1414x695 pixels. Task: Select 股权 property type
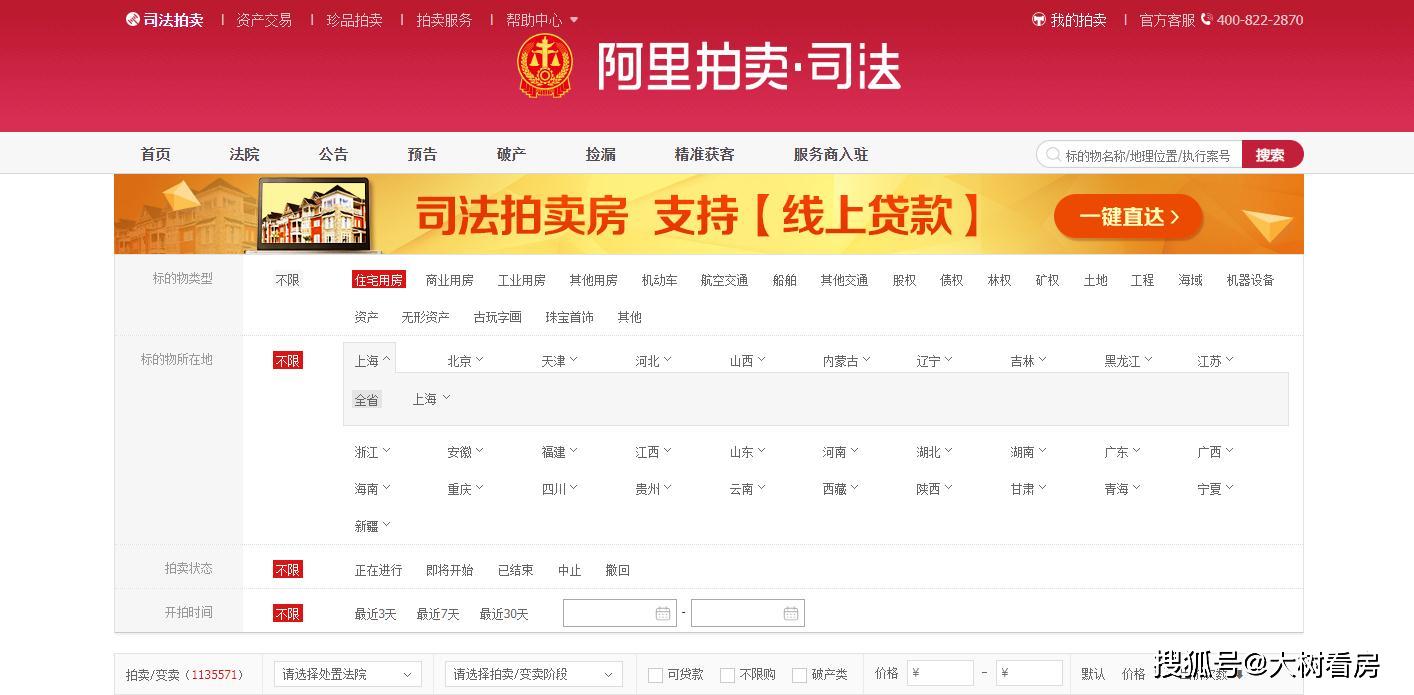[904, 280]
